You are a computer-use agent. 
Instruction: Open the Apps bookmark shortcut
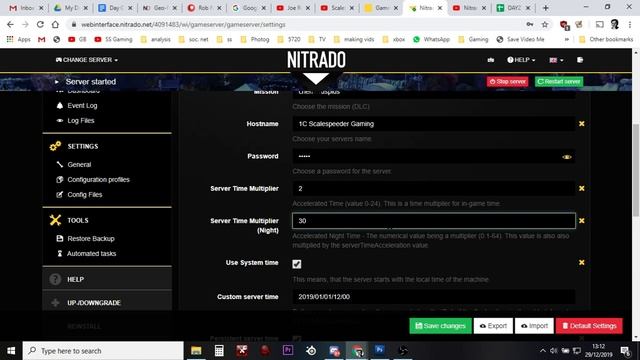coord(19,40)
